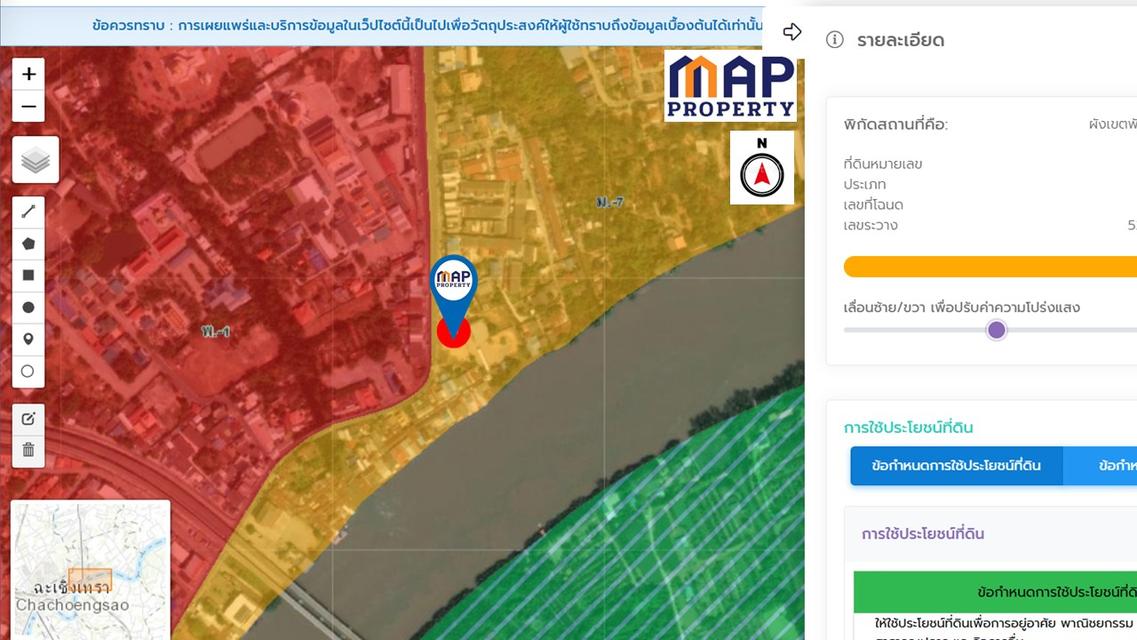Viewport: 1137px width, 640px height.
Task: Select the draw circle tool
Action: [28, 307]
